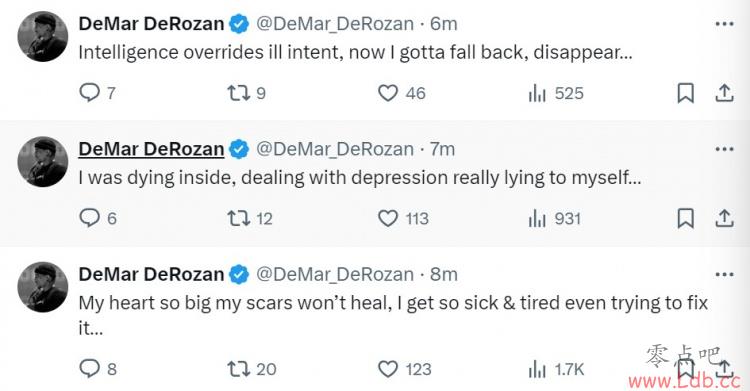Screen dimensions: 750x391
Task: Retweet the 'Intelligence overrides ill intent' tweet
Action: [246, 92]
